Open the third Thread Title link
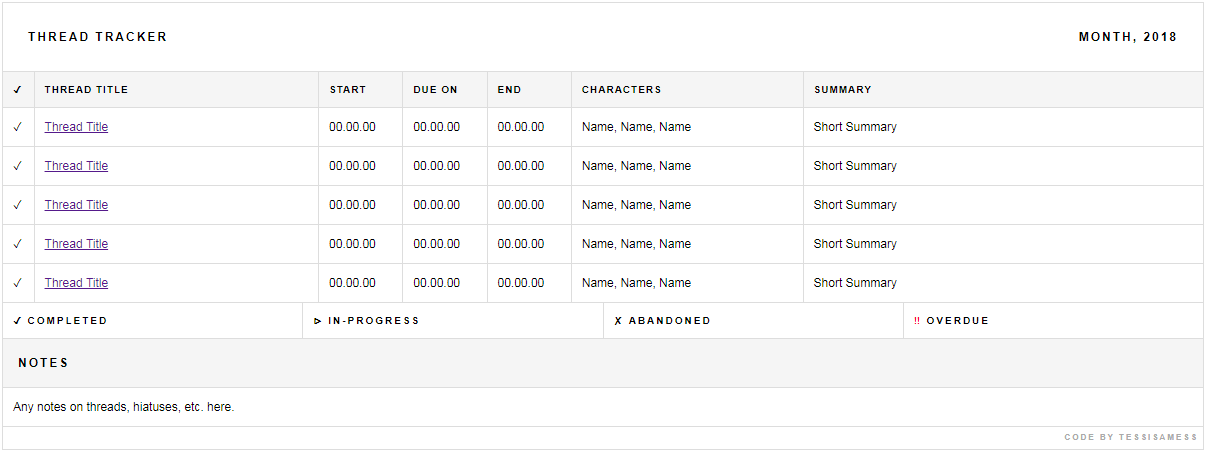Image resolution: width=1206 pixels, height=452 pixels. click(76, 205)
